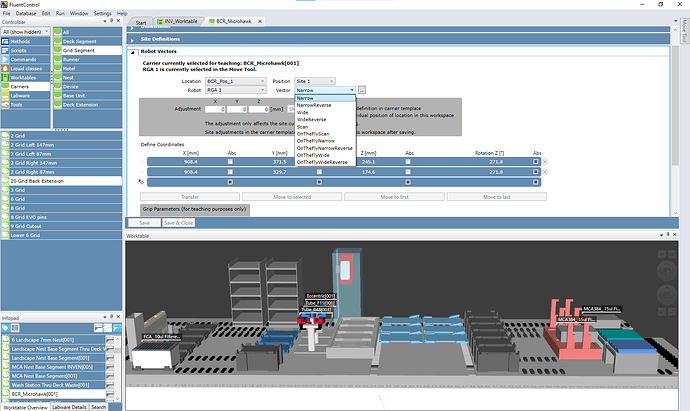Click the Save button
This screenshot has height=411, width=690.
(144, 223)
